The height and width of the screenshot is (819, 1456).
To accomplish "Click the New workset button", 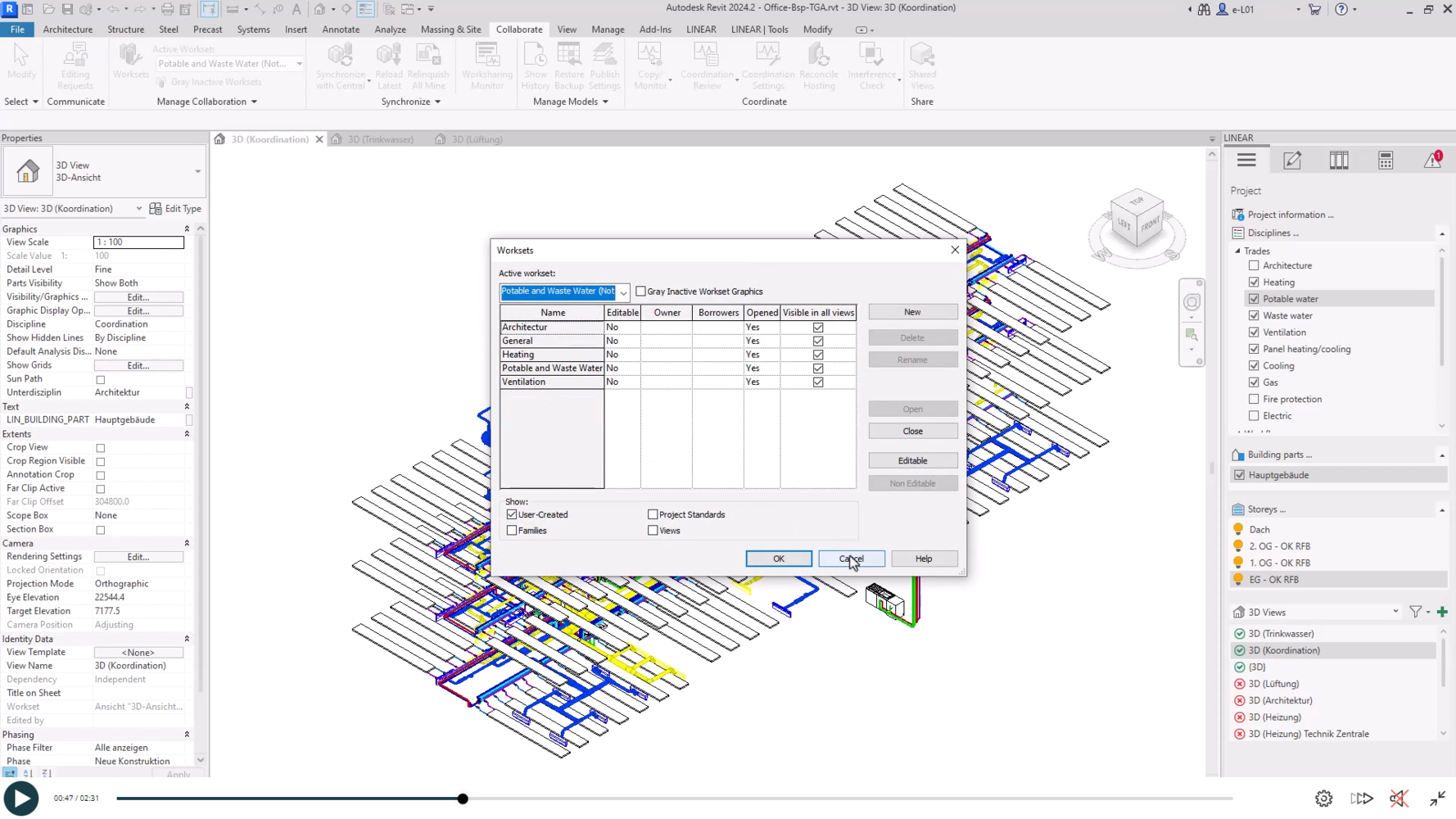I will click(x=912, y=312).
